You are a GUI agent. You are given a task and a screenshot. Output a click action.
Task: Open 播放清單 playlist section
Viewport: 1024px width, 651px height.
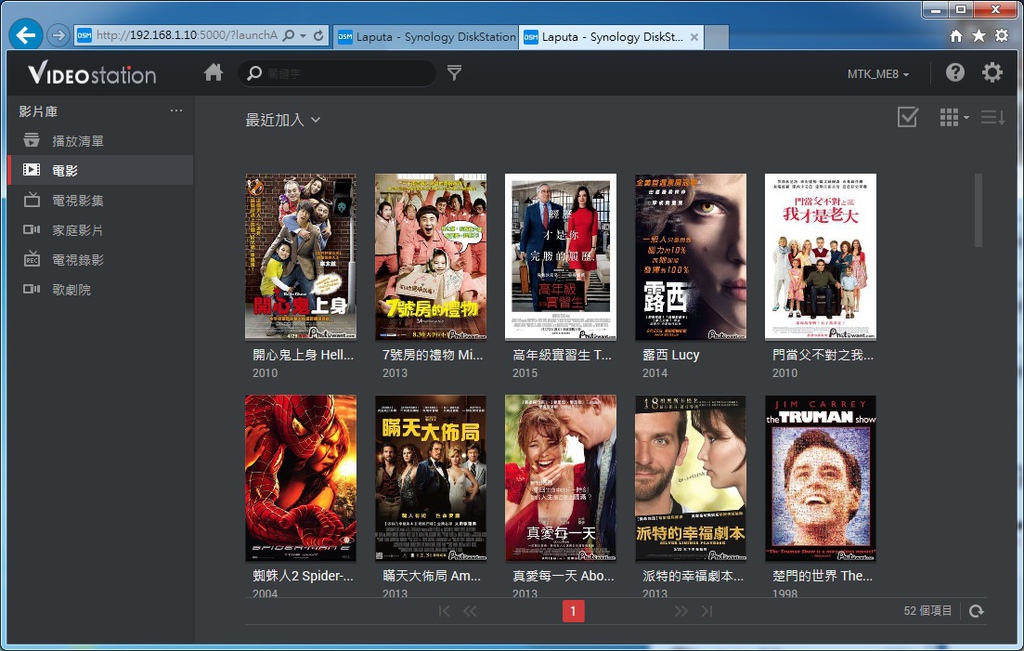(x=101, y=141)
